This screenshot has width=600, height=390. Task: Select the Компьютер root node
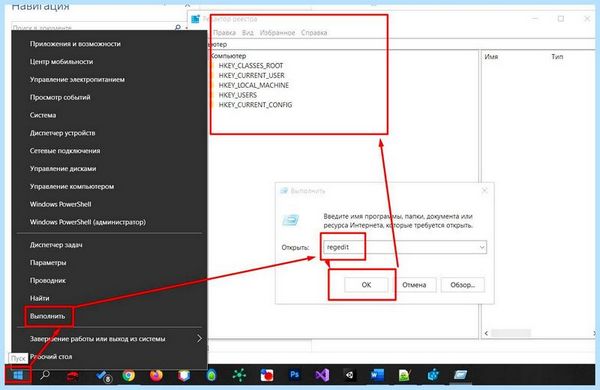(x=228, y=56)
